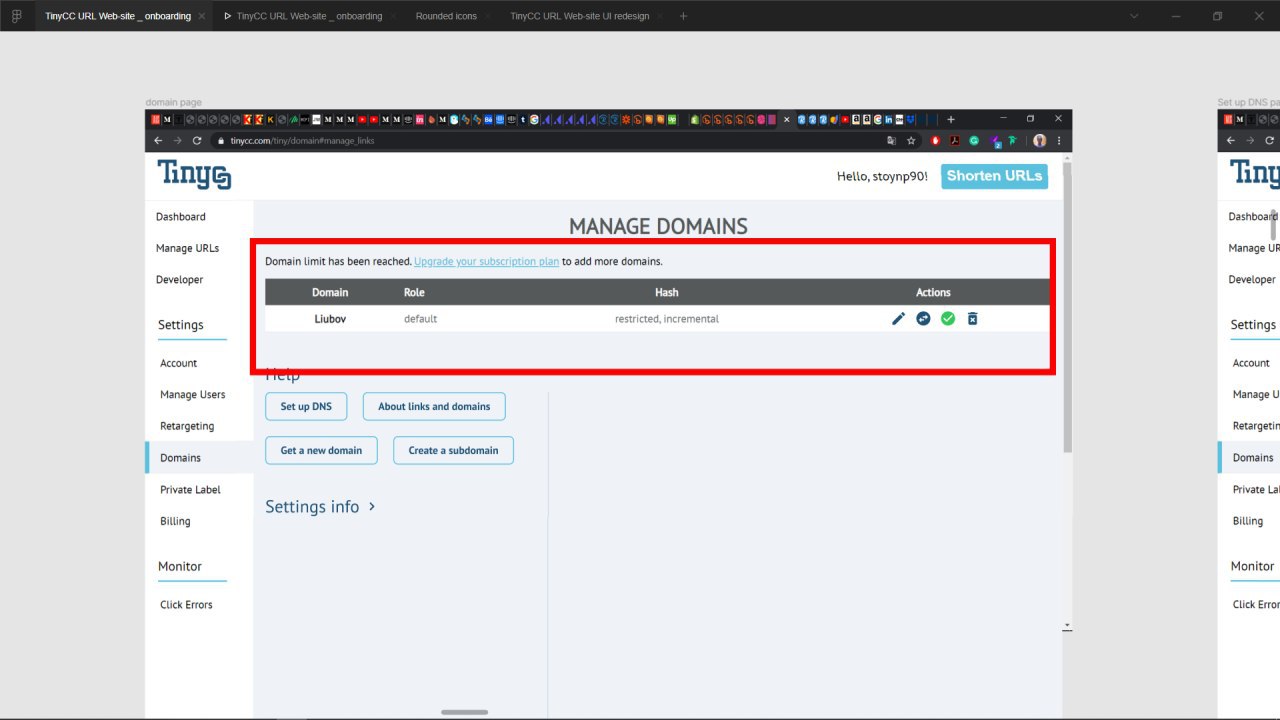Click the reload icon in domain page mockup
This screenshot has height=720, width=1280.
pos(197,141)
